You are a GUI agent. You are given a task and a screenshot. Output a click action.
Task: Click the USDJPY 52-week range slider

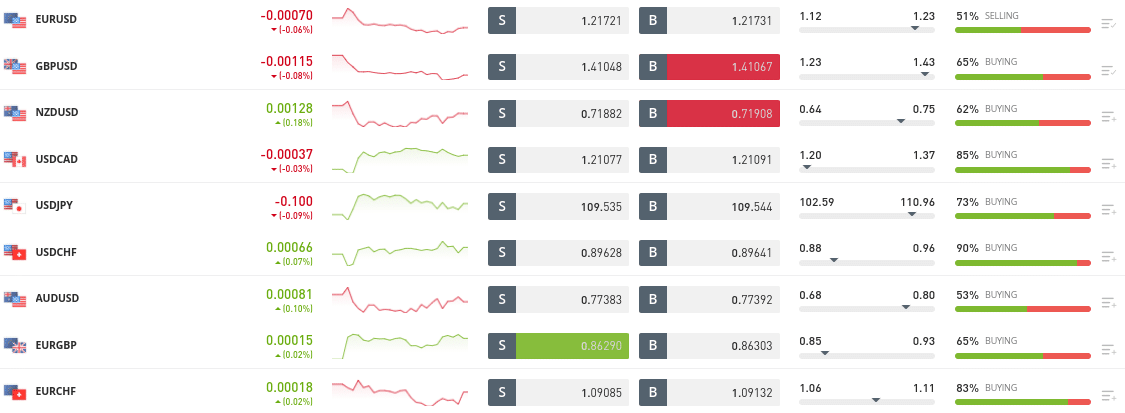[x=867, y=215]
